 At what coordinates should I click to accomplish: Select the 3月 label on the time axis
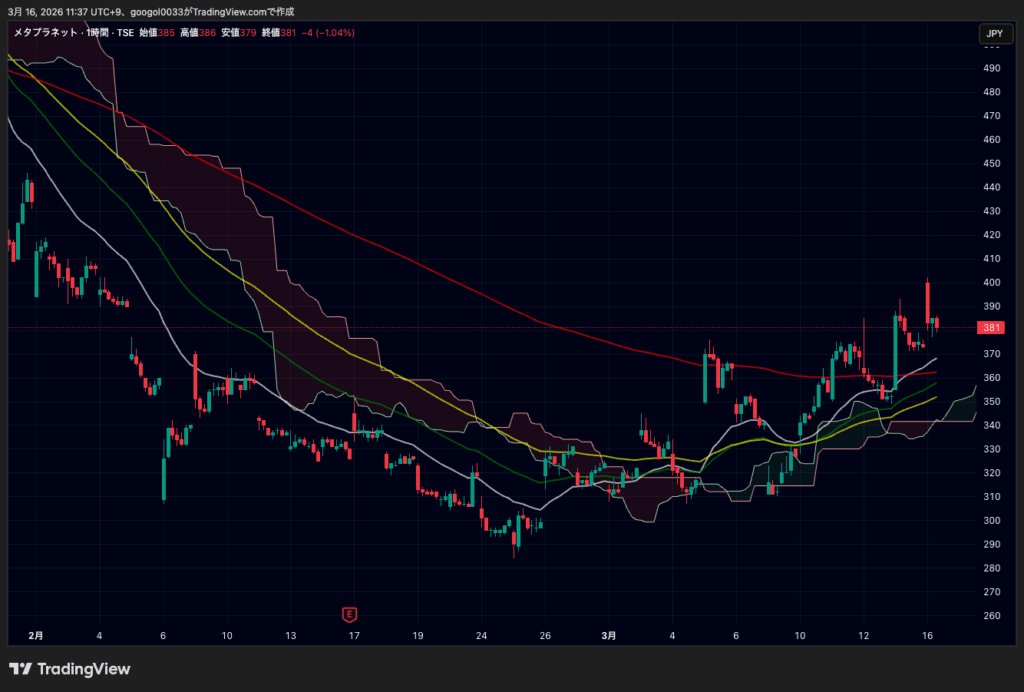[x=610, y=635]
